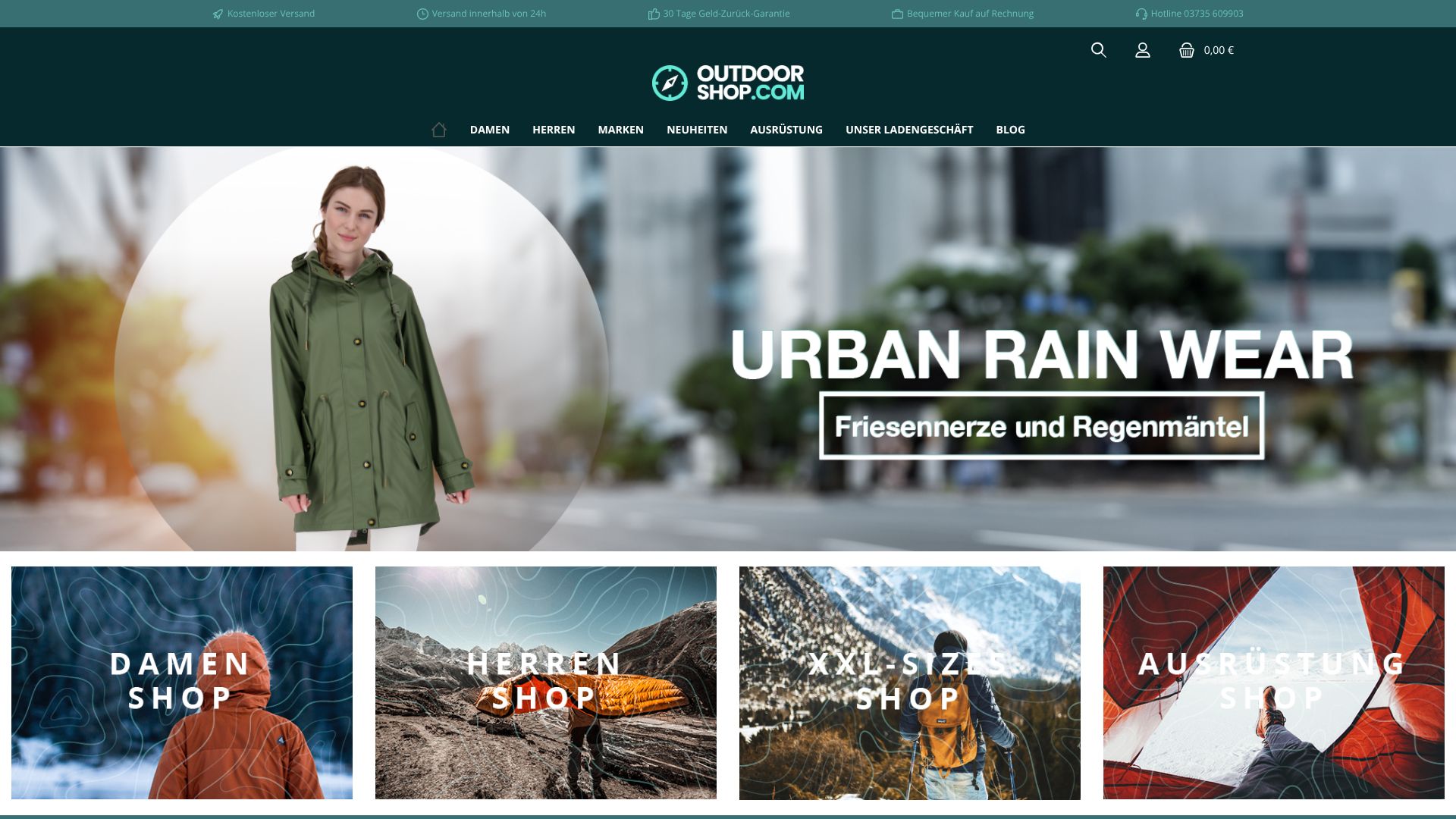Viewport: 1456px width, 819px height.
Task: Open the MARKEN menu
Action: coord(620,130)
